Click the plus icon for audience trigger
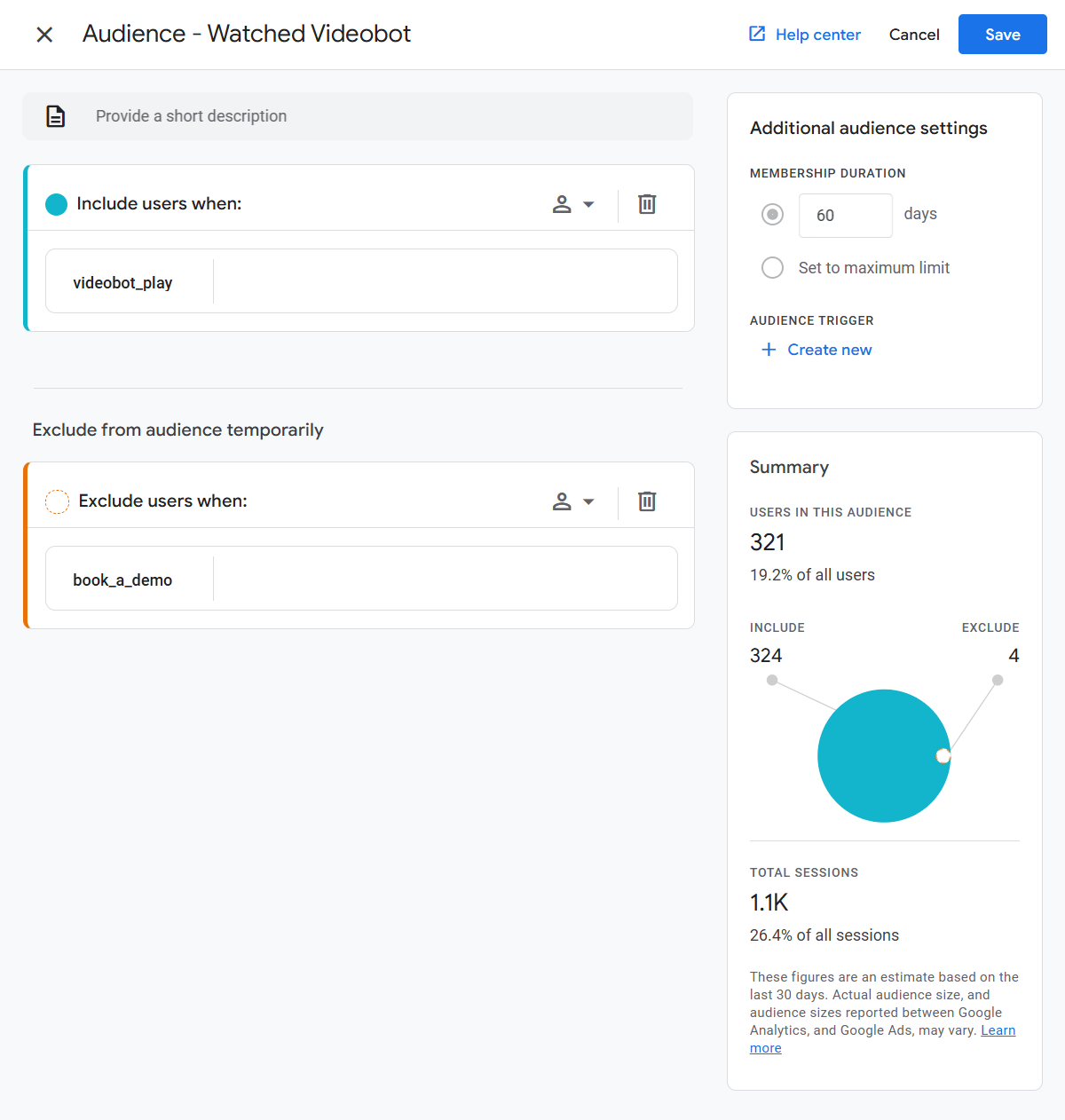 point(769,350)
